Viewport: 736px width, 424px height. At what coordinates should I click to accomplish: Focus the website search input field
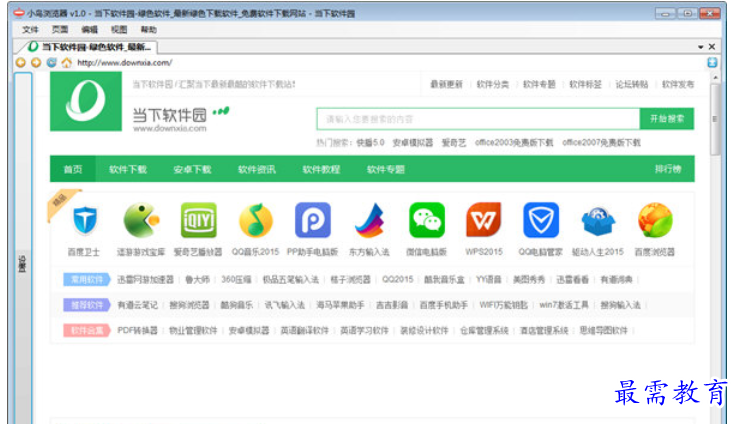point(477,118)
